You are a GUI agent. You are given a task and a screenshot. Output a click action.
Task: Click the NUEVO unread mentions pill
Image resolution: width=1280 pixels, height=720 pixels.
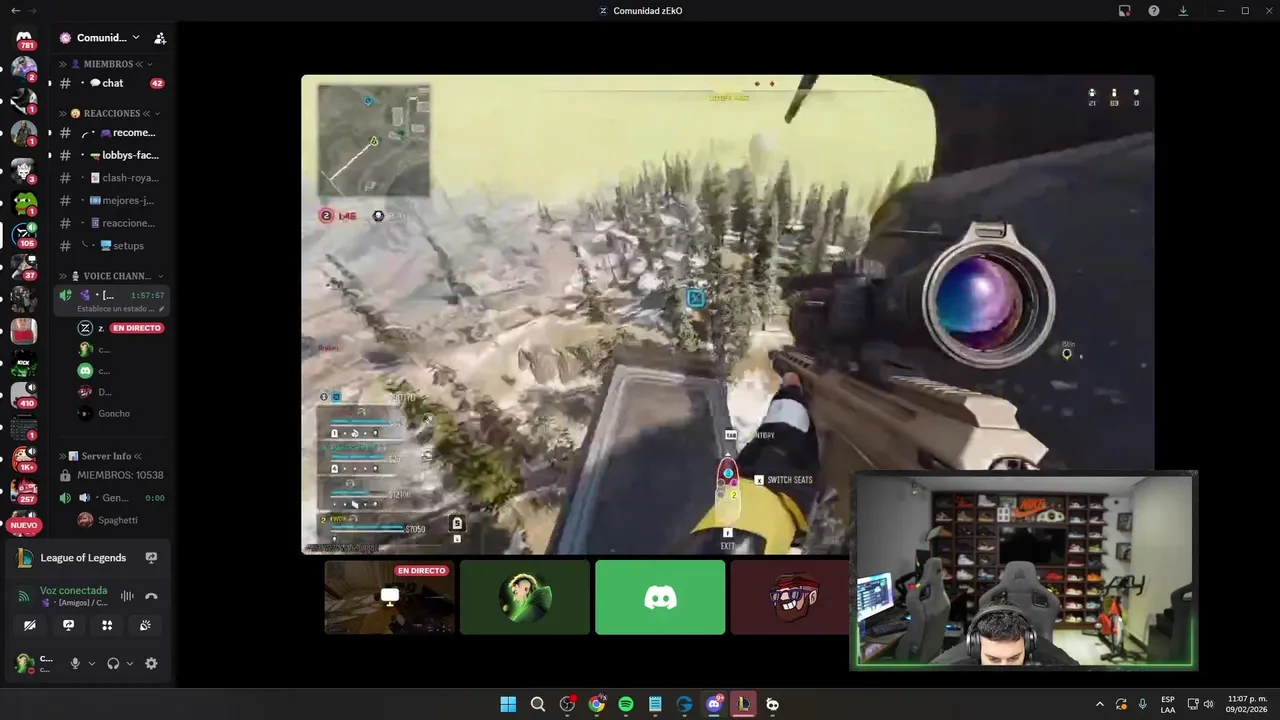pos(24,525)
